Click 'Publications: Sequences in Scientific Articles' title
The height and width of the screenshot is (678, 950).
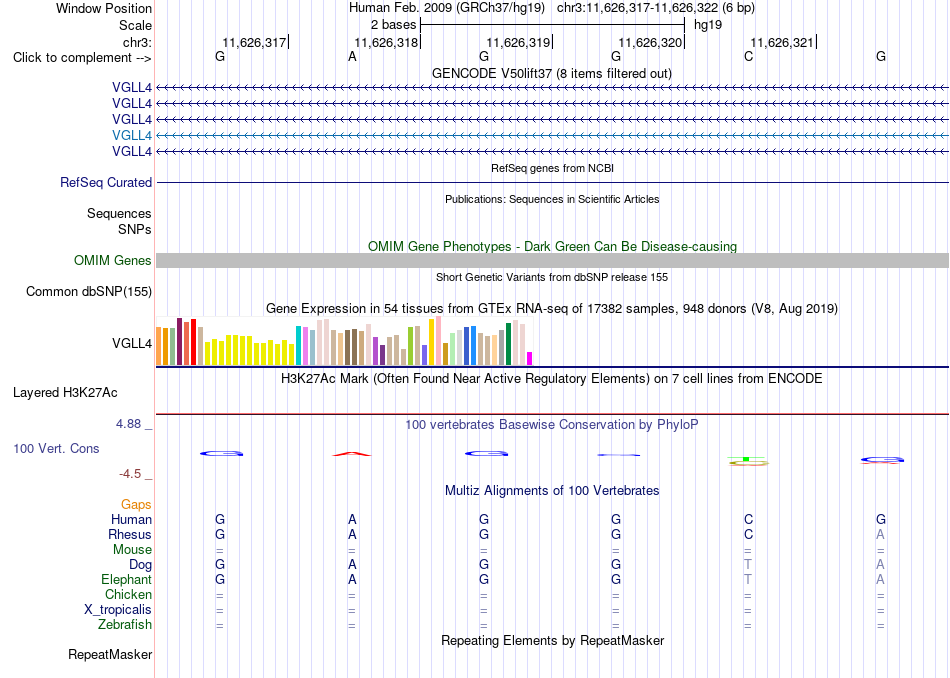click(x=552, y=199)
